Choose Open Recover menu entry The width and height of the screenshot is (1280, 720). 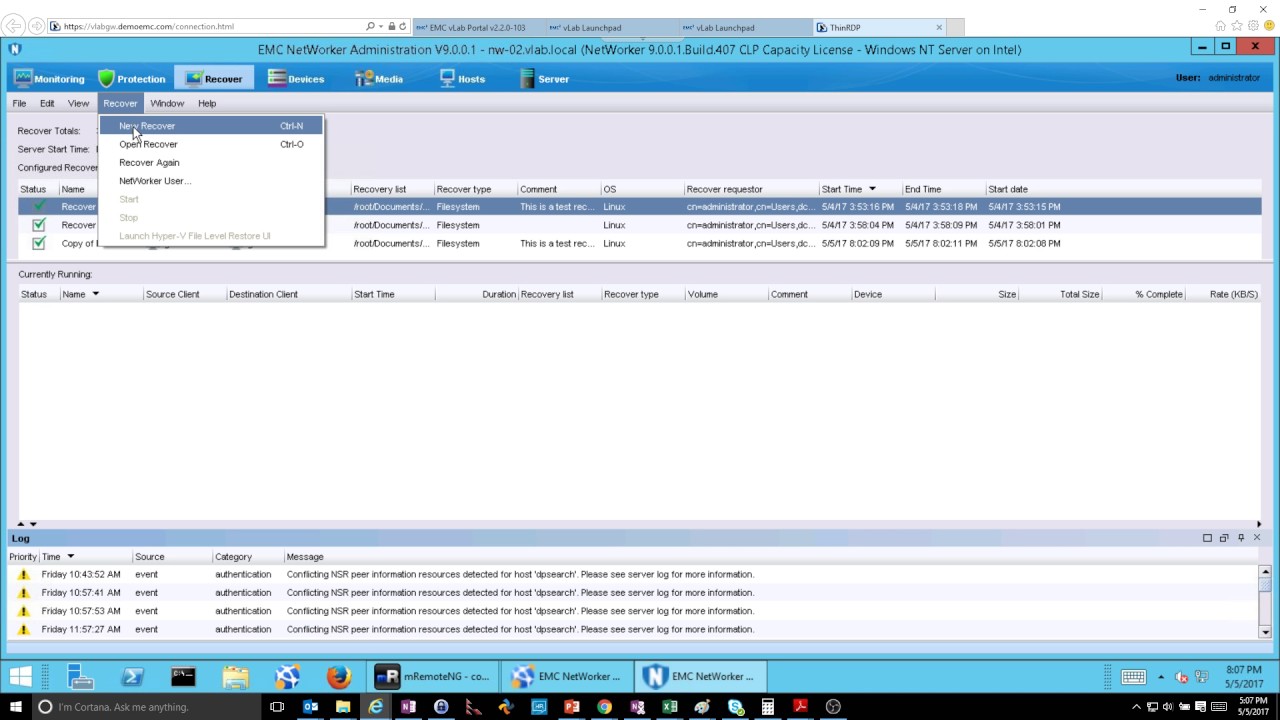tap(211, 144)
